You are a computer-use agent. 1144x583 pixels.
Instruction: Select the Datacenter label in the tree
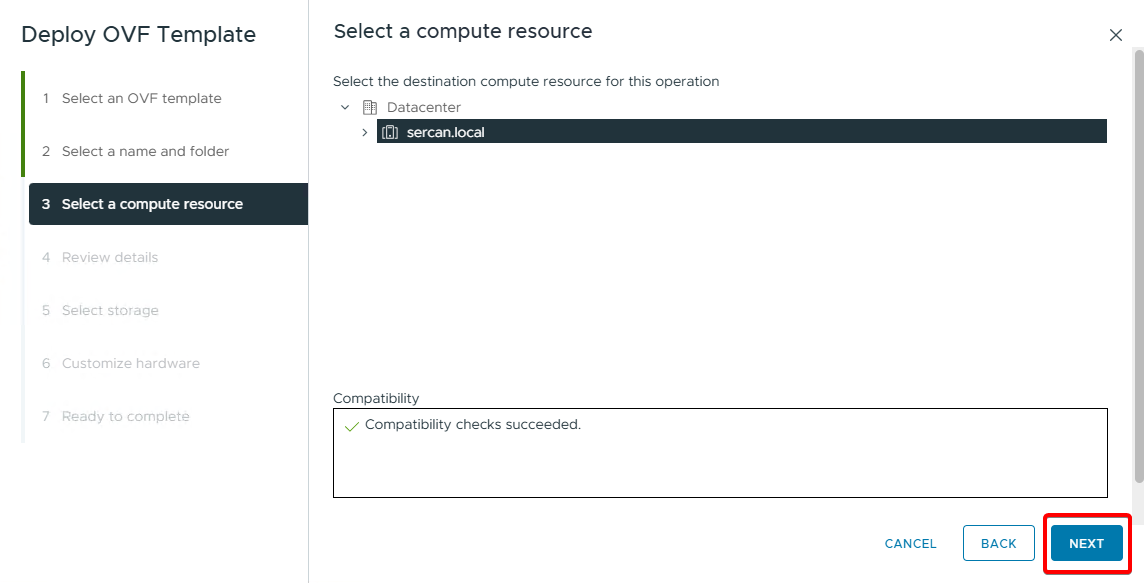423,107
